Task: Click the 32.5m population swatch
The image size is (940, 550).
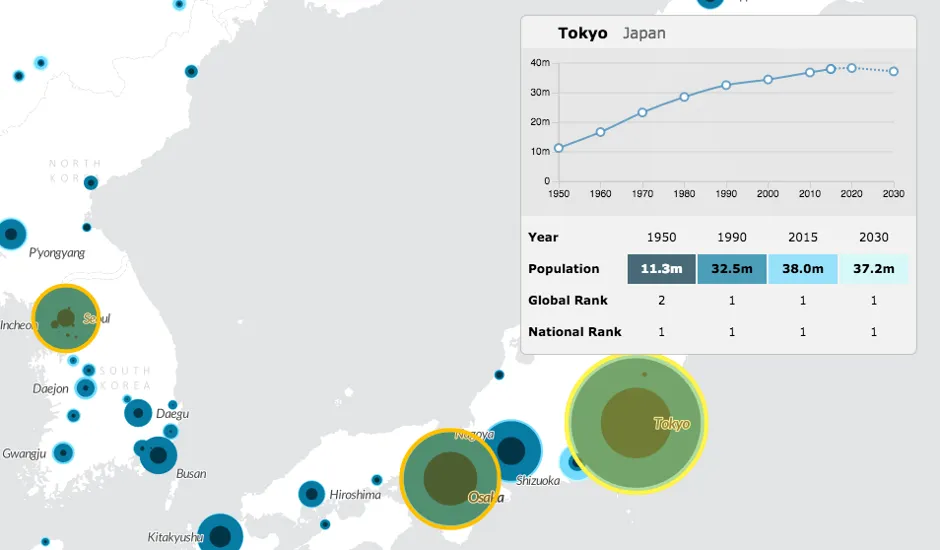Action: [x=732, y=269]
